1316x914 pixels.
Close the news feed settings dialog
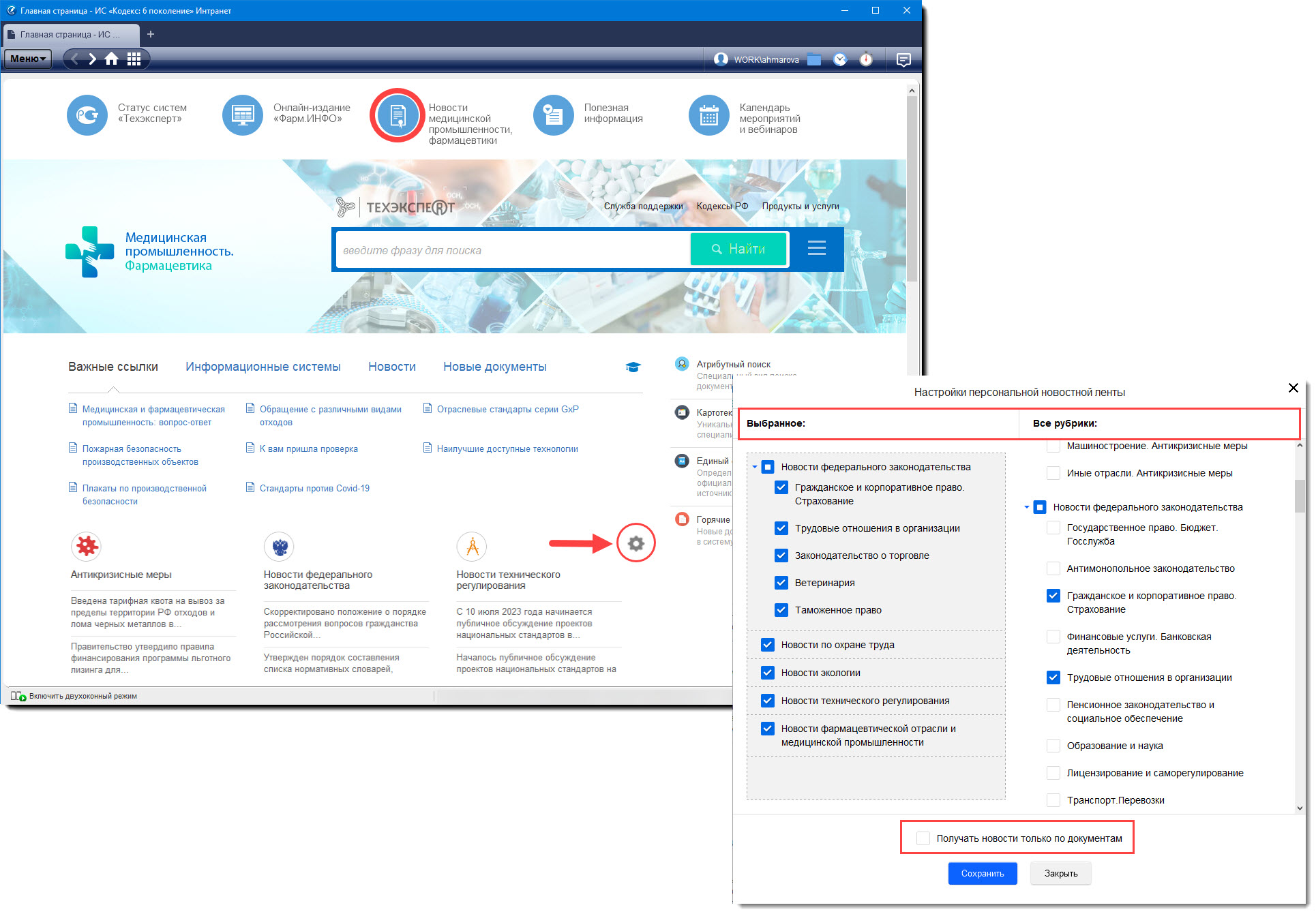[x=1293, y=388]
